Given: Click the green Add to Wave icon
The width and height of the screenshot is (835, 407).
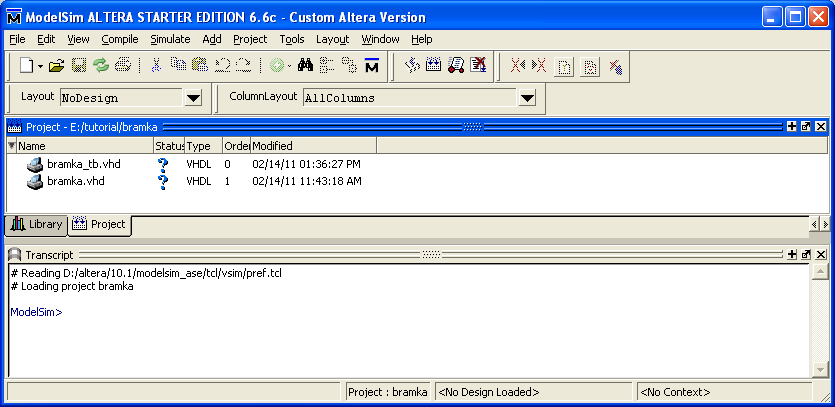Looking at the screenshot, I should 277,66.
